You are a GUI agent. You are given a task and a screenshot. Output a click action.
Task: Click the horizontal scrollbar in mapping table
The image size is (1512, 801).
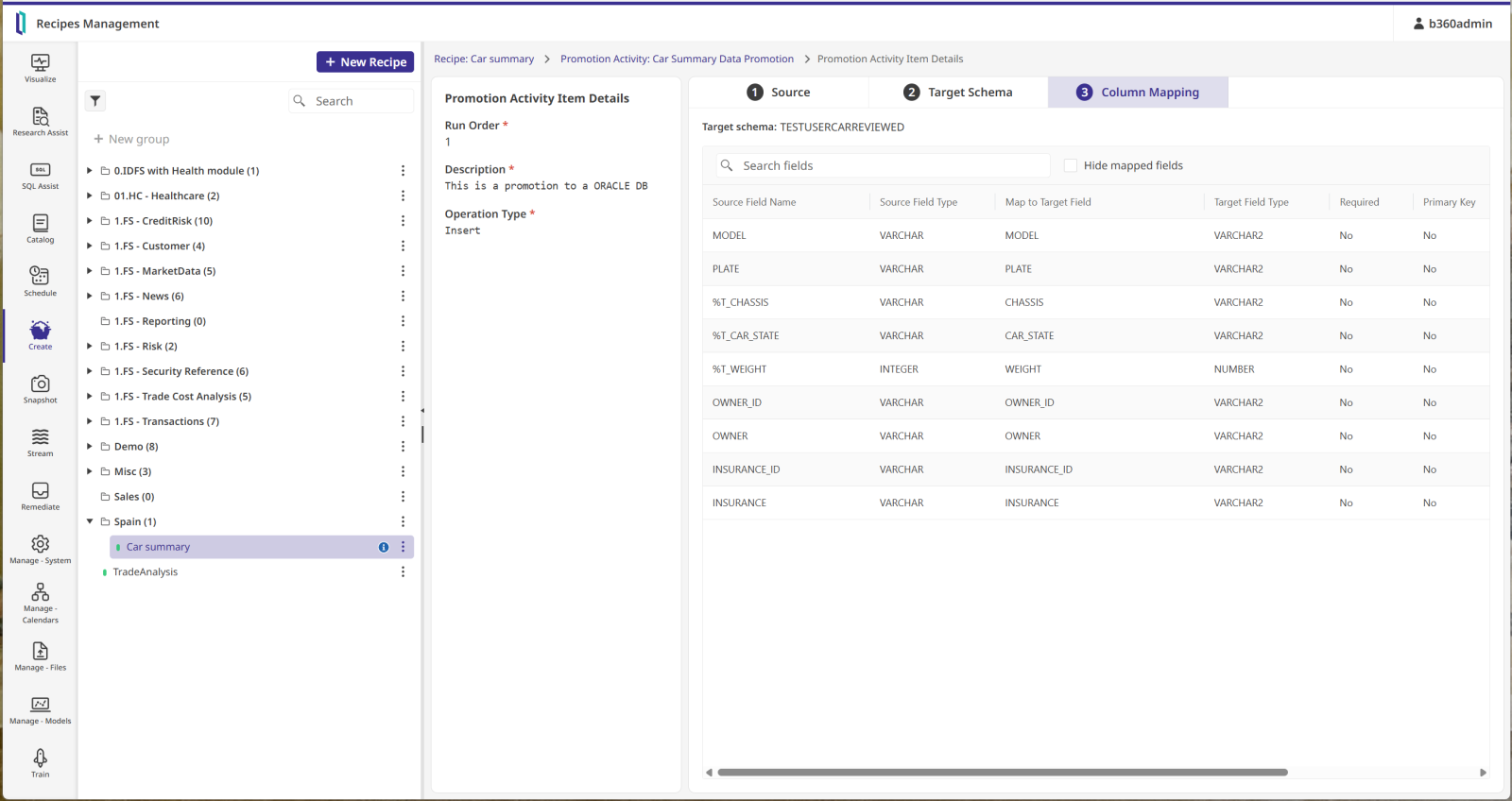1002,773
